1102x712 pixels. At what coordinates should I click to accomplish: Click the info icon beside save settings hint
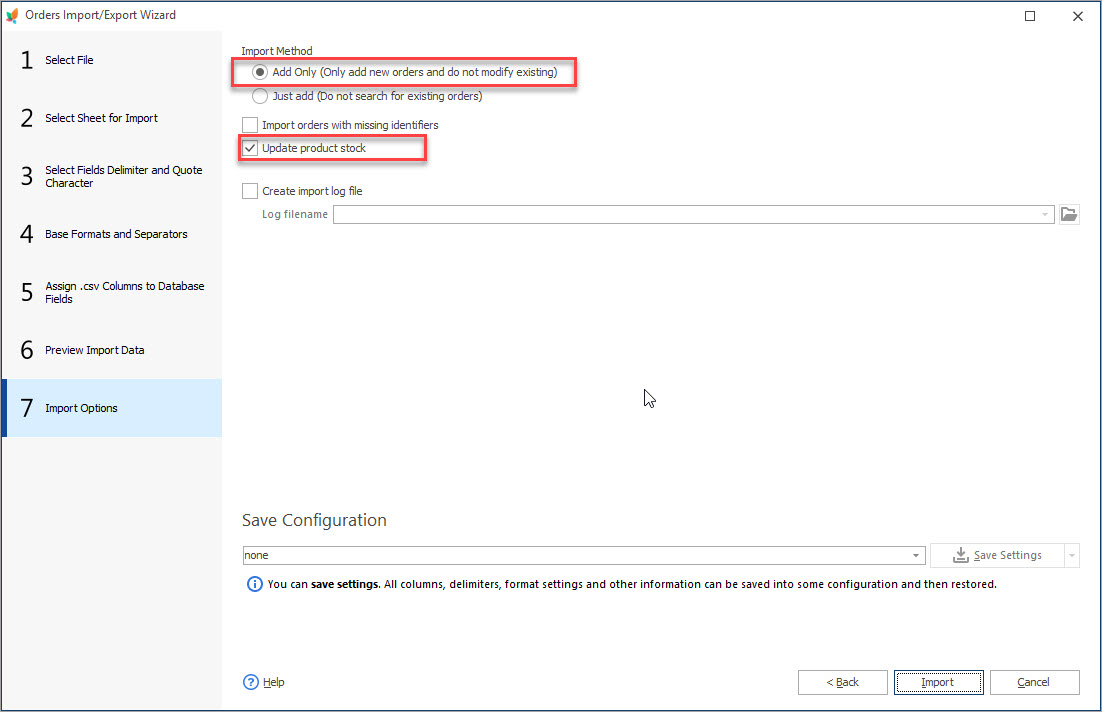pos(254,584)
